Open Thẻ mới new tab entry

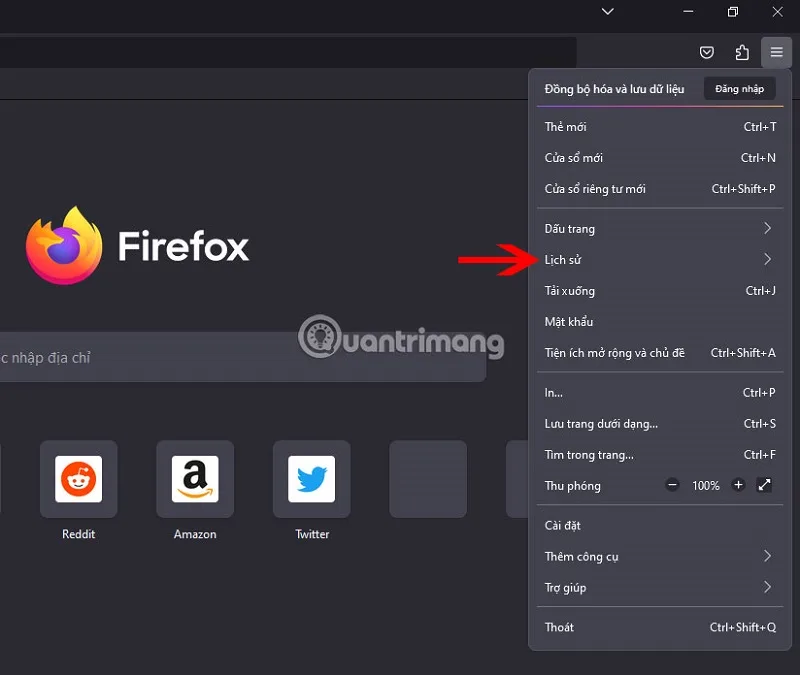tap(660, 127)
